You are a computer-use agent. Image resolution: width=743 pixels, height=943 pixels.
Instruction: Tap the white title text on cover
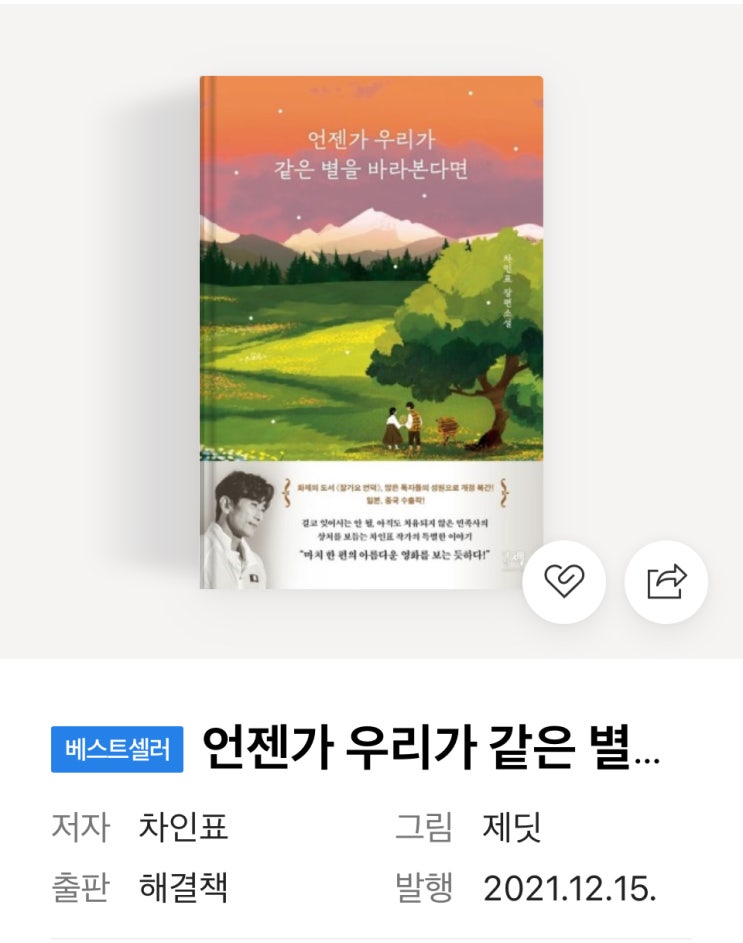pyautogui.click(x=371, y=155)
